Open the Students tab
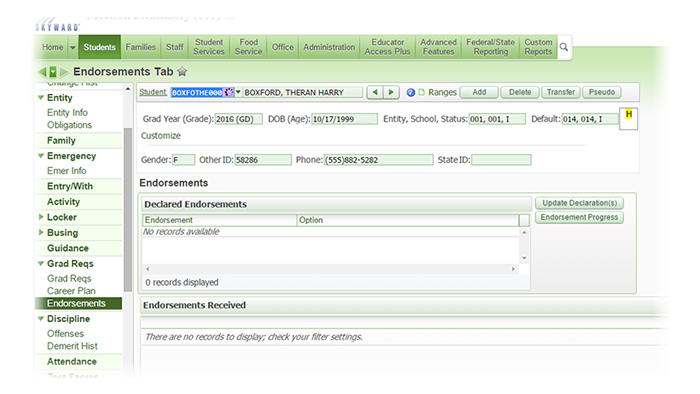 pyautogui.click(x=99, y=47)
